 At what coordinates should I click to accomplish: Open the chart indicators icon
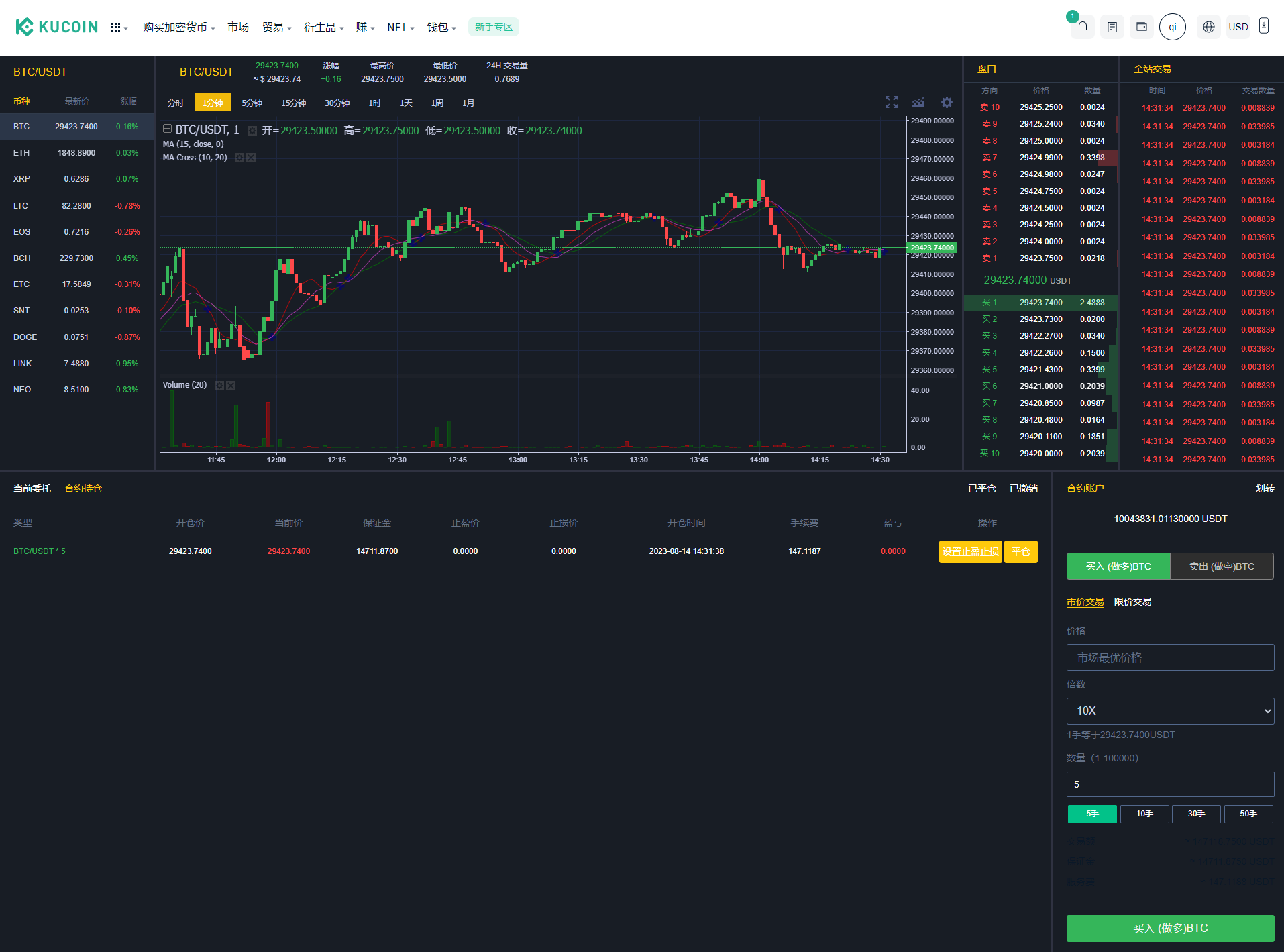pyautogui.click(x=918, y=103)
